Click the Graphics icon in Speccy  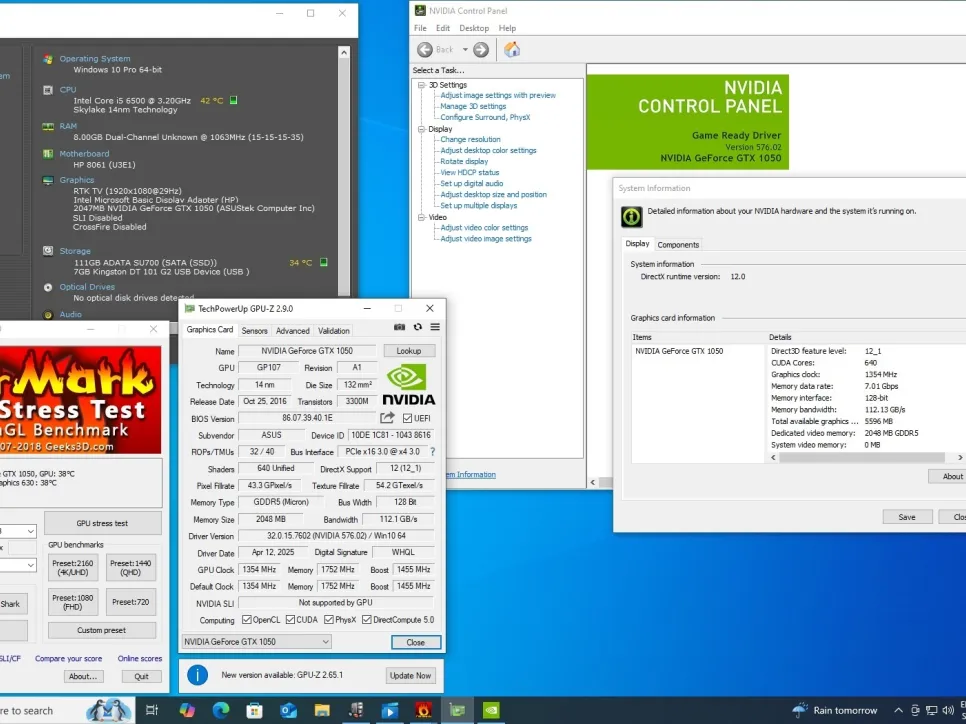[48, 180]
